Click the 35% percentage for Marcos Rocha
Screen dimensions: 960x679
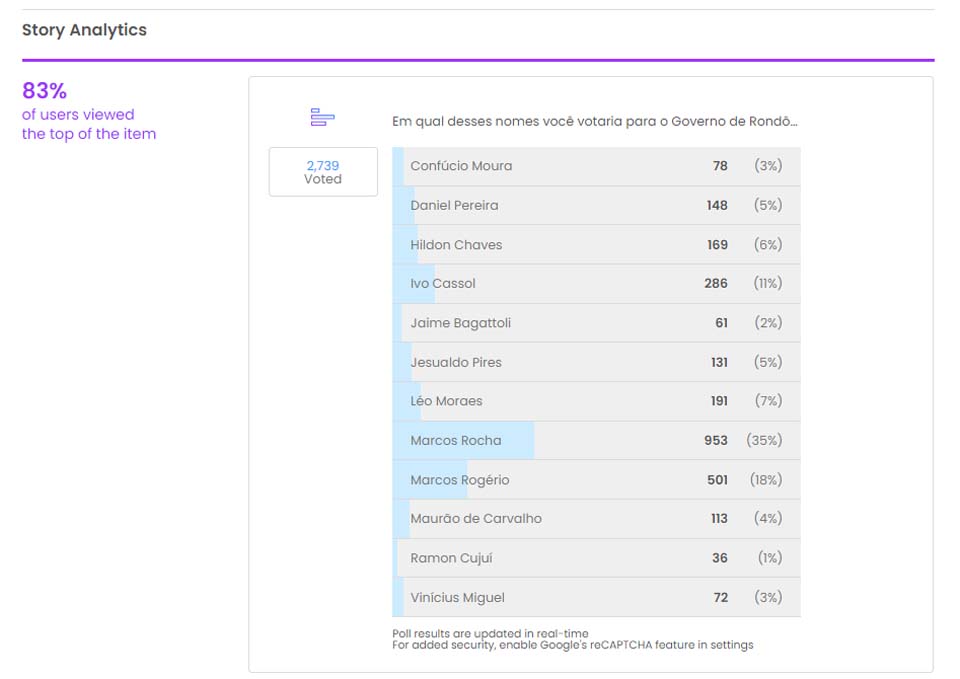point(764,441)
